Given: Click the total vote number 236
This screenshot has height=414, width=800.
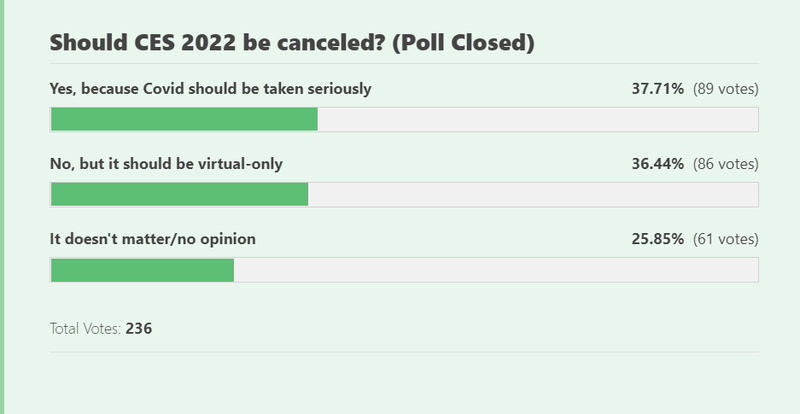Looking at the screenshot, I should click(139, 328).
